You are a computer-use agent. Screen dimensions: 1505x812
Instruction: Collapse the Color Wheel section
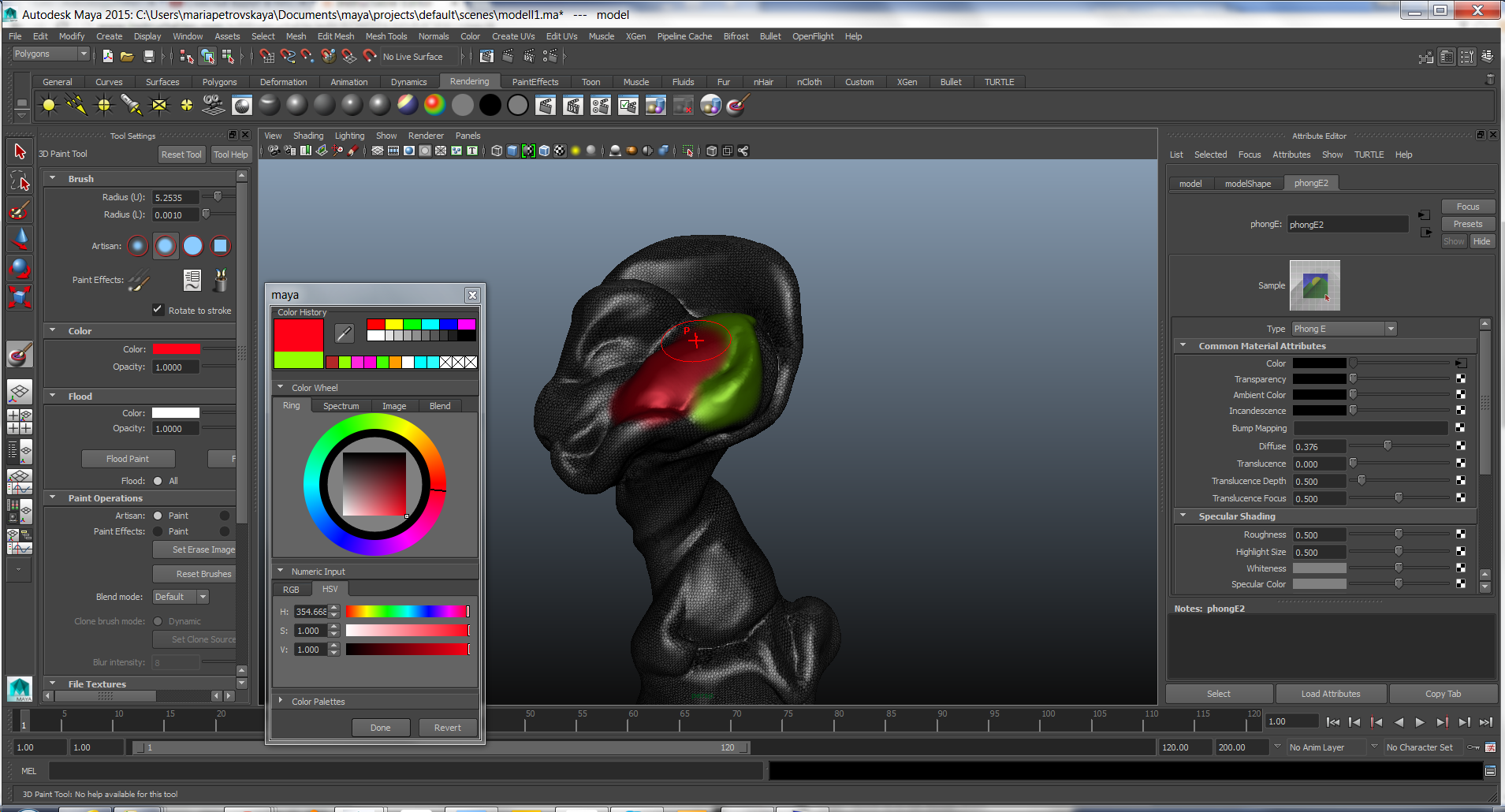(280, 387)
